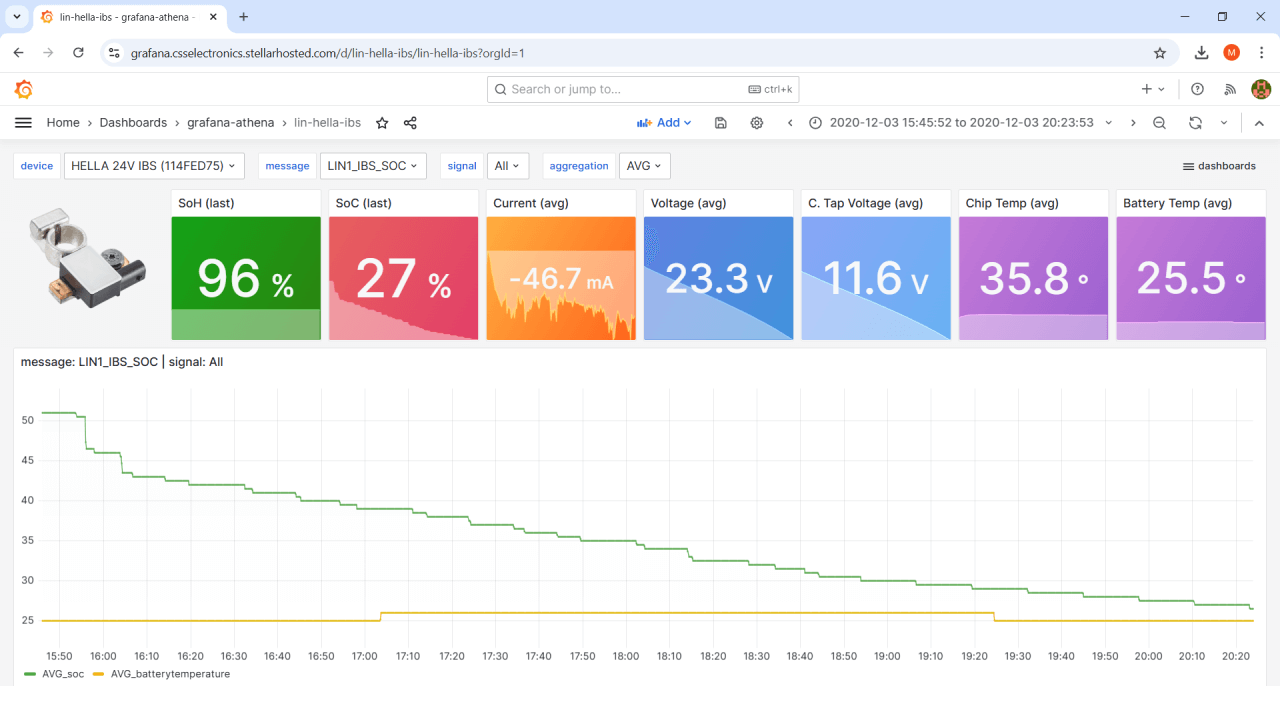Shift time range forward arrow
Screen dimensions: 1280x720
1133,123
